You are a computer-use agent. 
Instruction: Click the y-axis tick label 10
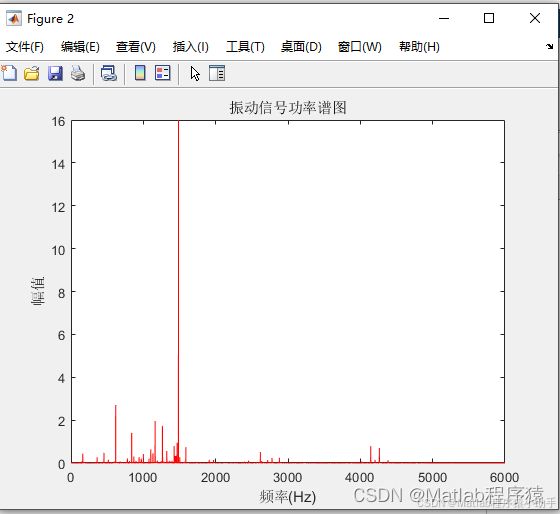point(58,250)
